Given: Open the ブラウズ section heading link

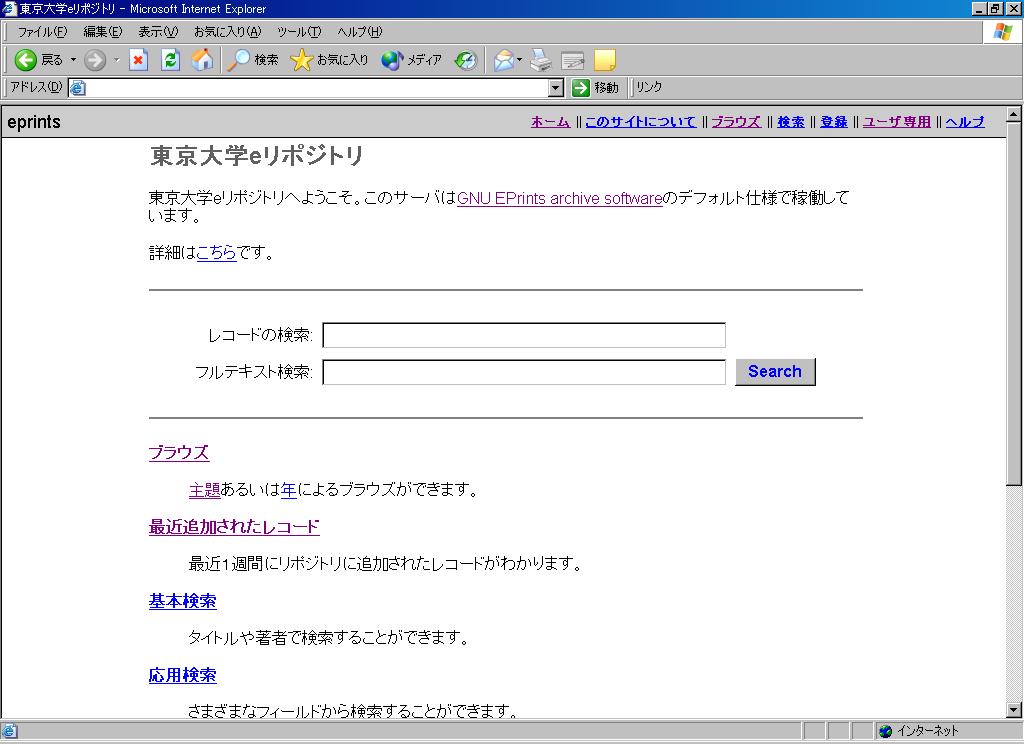Looking at the screenshot, I should point(179,453).
